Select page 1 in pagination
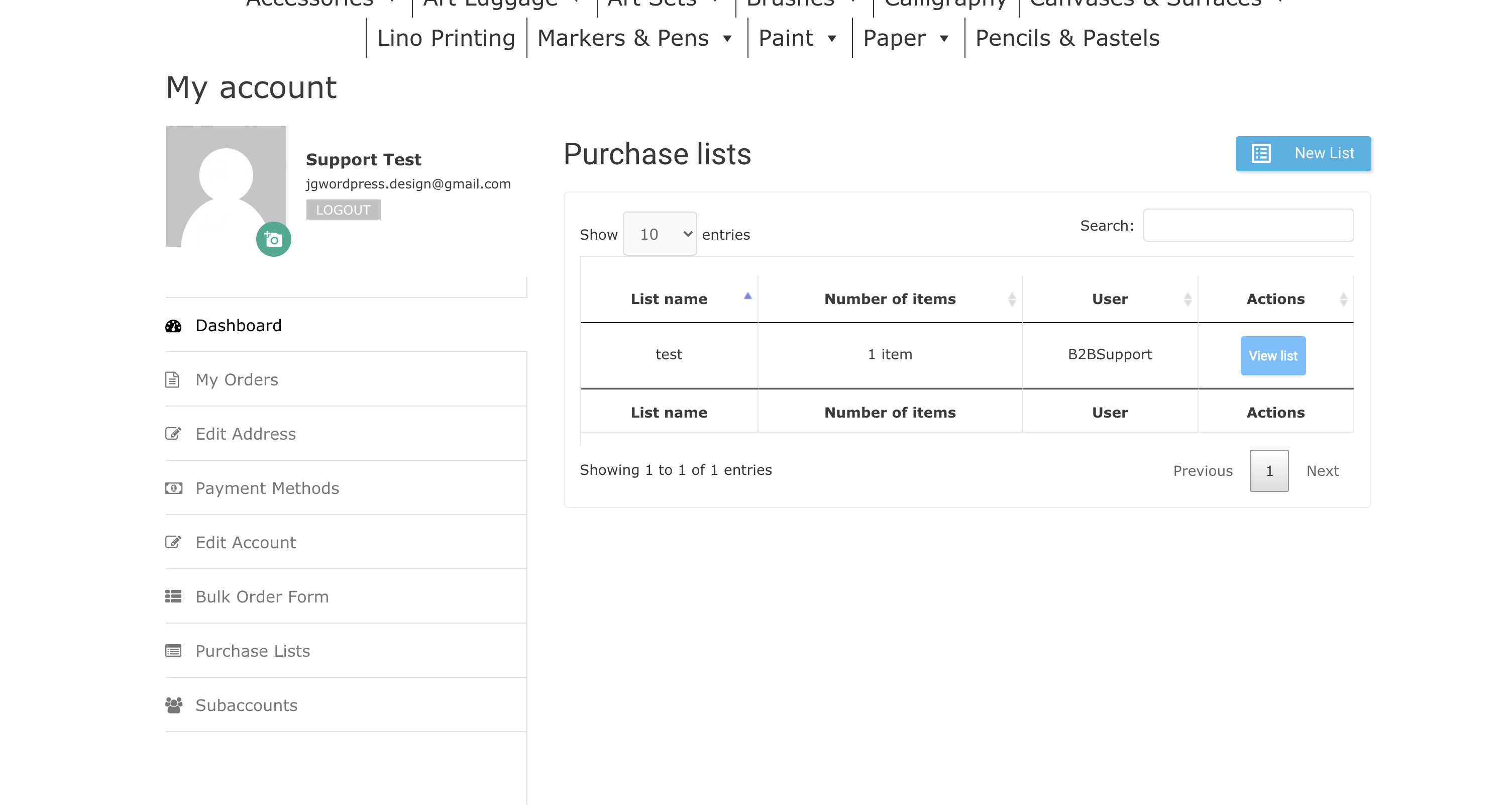1512x805 pixels. pos(1269,471)
